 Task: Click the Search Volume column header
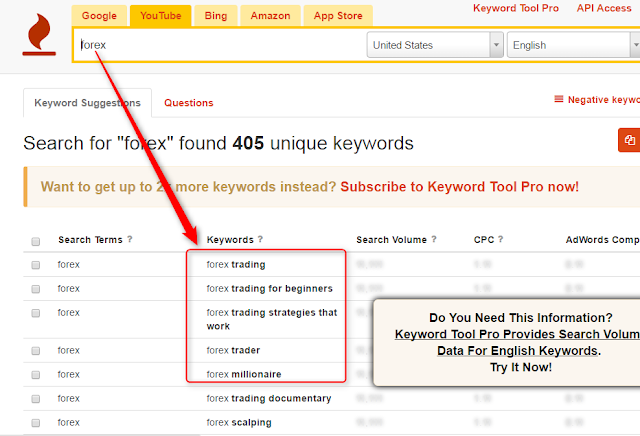(x=391, y=240)
